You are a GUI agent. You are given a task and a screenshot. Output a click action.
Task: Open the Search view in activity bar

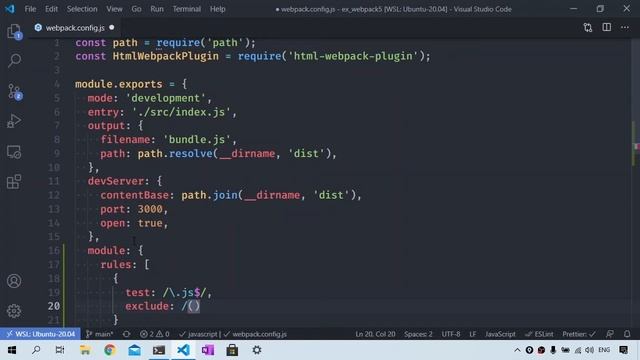pyautogui.click(x=14, y=60)
